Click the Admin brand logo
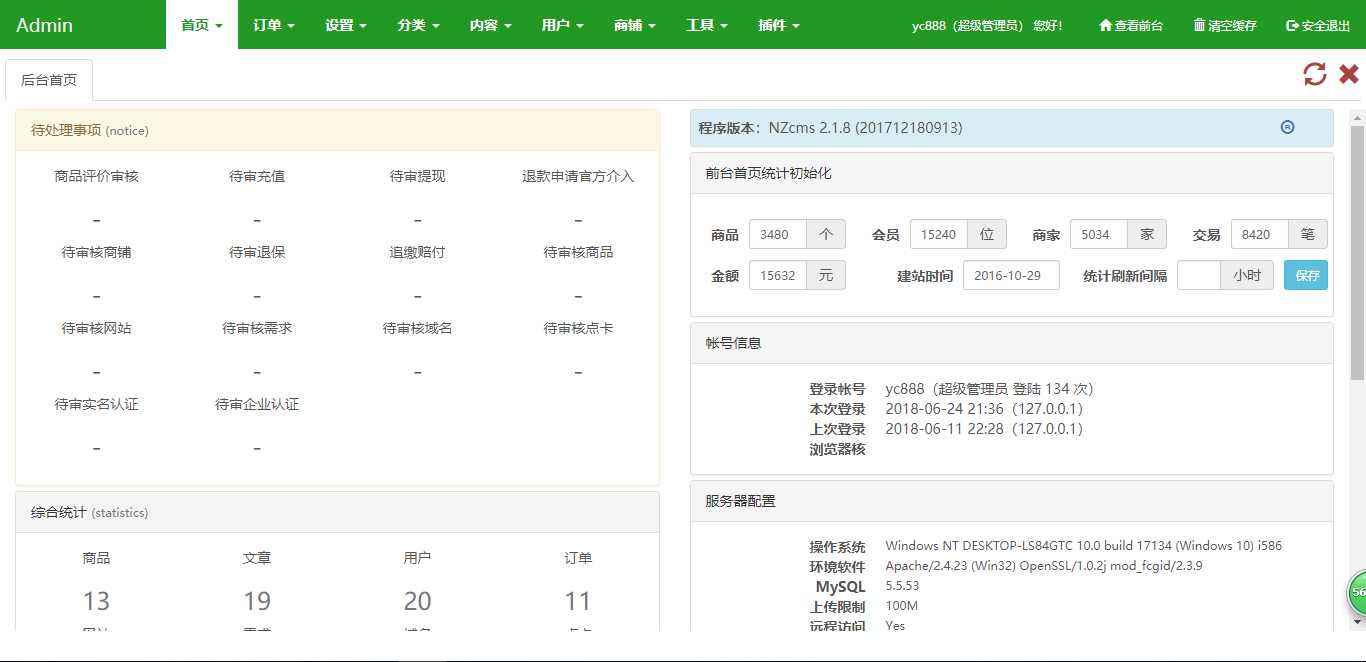The image size is (1366, 662). pos(44,25)
